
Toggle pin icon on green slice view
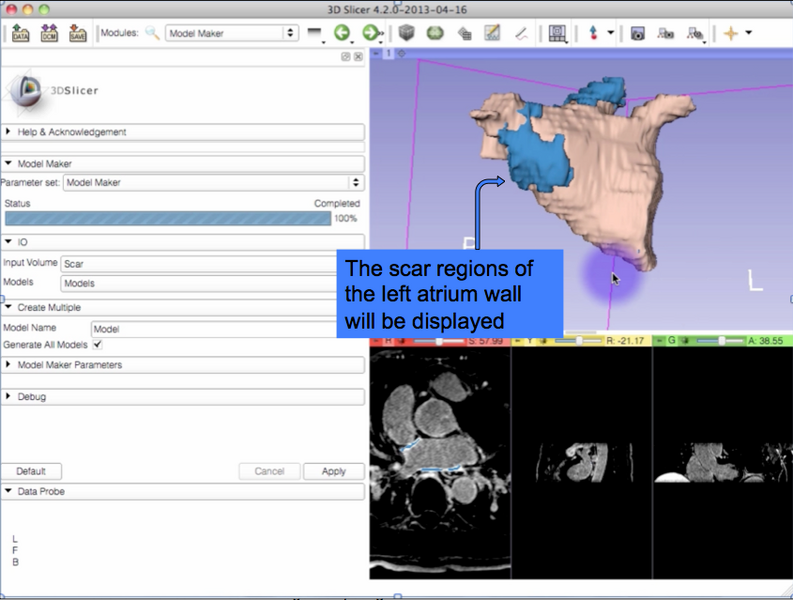click(x=659, y=341)
